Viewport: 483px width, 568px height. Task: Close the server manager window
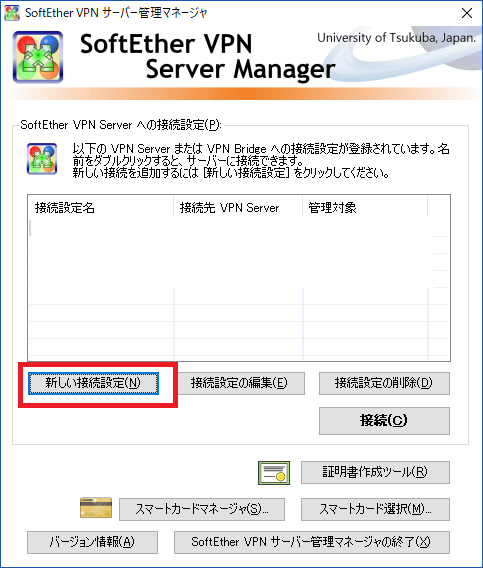tap(467, 13)
